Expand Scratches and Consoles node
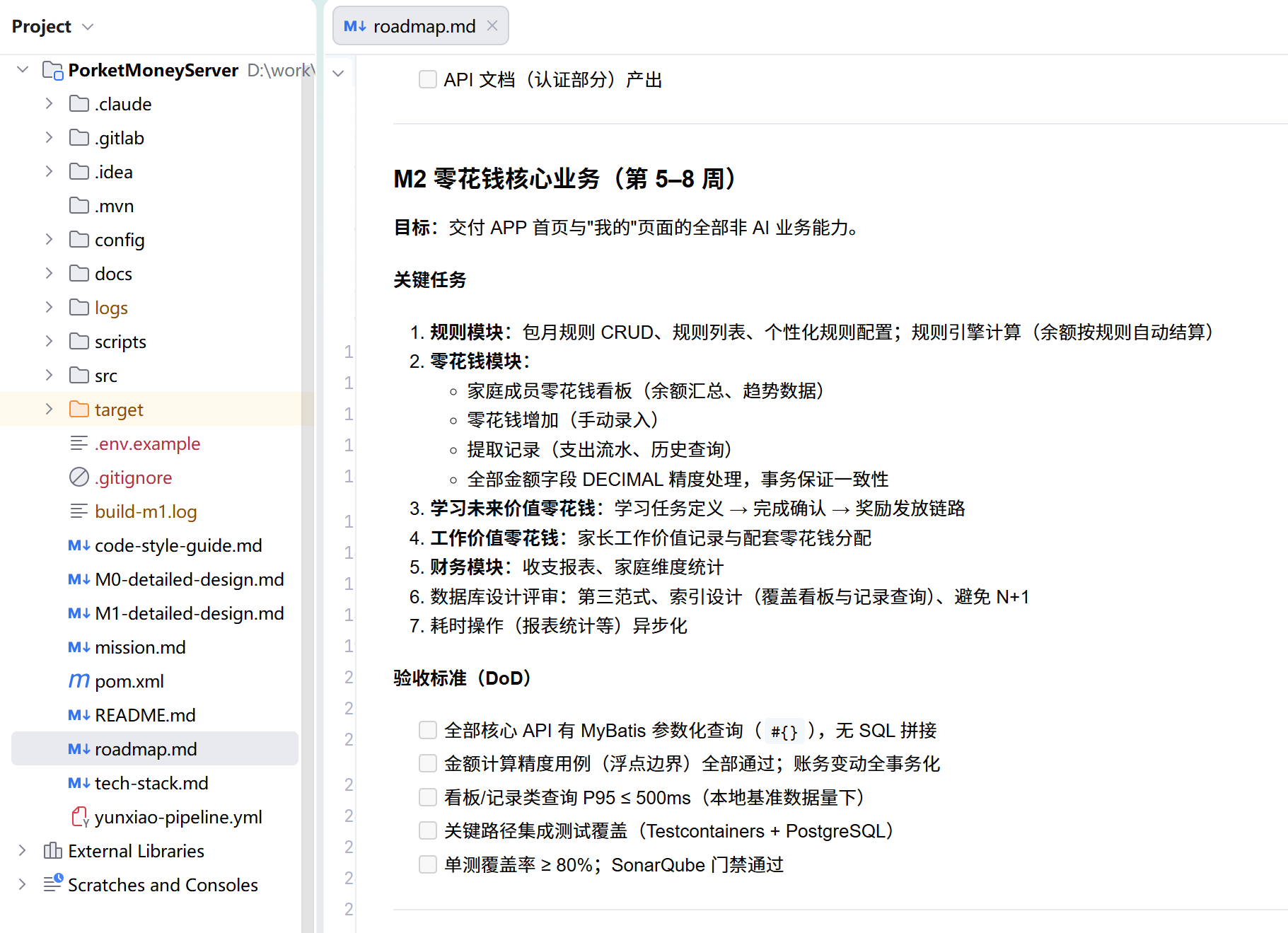The height and width of the screenshot is (933, 1288). coord(23,884)
